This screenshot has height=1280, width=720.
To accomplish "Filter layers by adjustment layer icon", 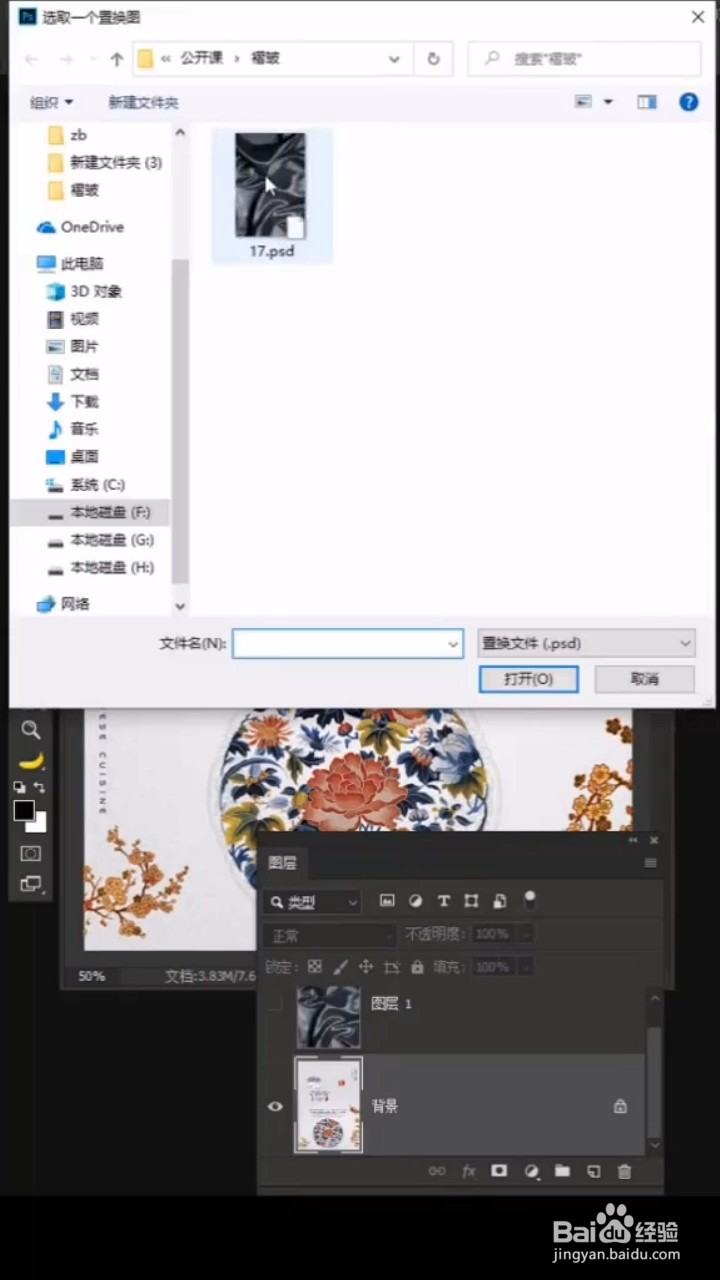I will (x=416, y=901).
